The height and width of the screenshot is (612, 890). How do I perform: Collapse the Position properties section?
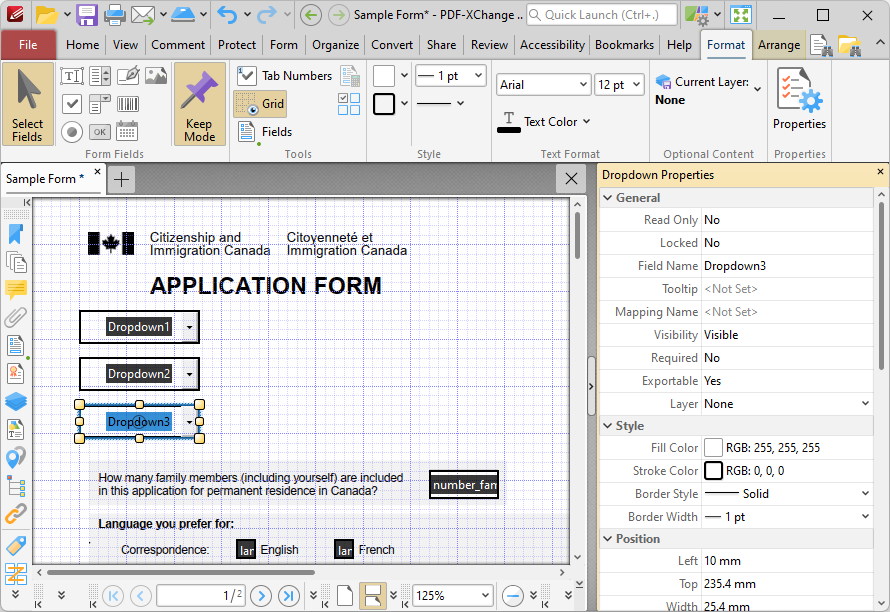[608, 539]
